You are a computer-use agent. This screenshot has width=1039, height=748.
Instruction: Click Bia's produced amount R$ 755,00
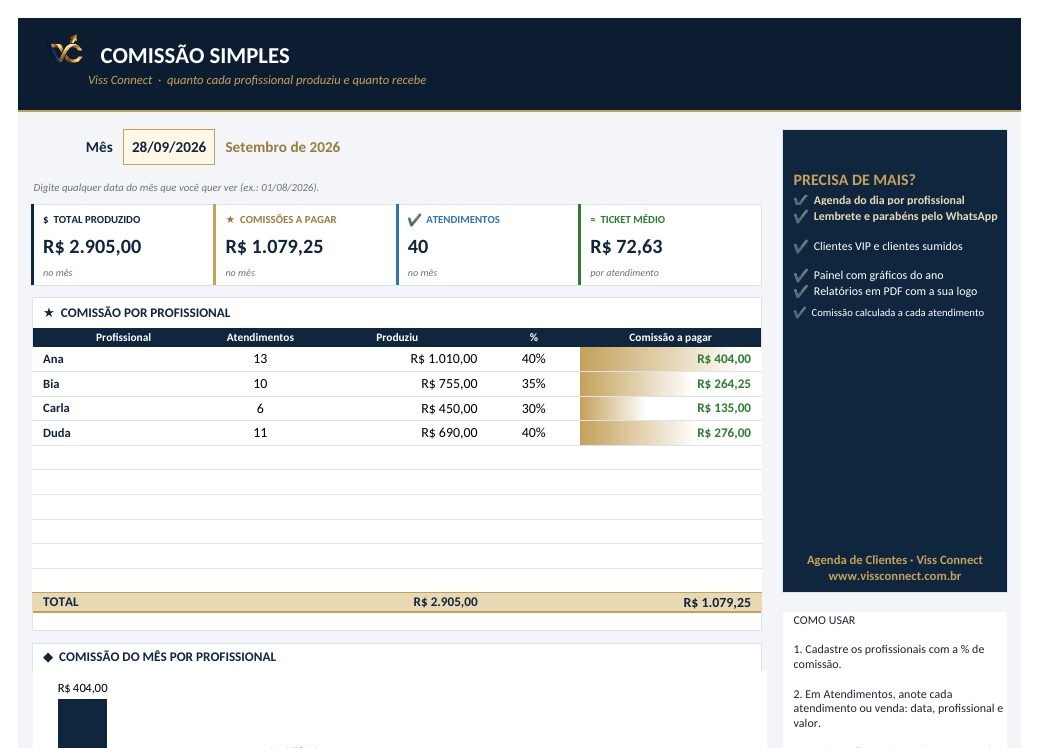pos(449,384)
